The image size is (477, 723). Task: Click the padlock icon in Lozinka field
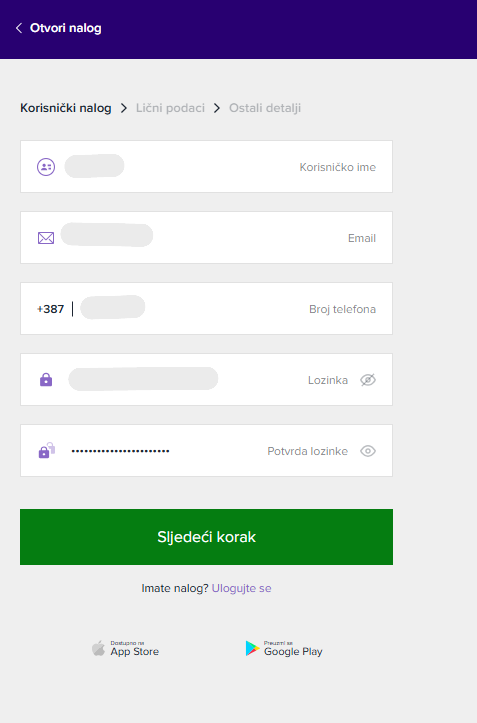[x=46, y=380]
